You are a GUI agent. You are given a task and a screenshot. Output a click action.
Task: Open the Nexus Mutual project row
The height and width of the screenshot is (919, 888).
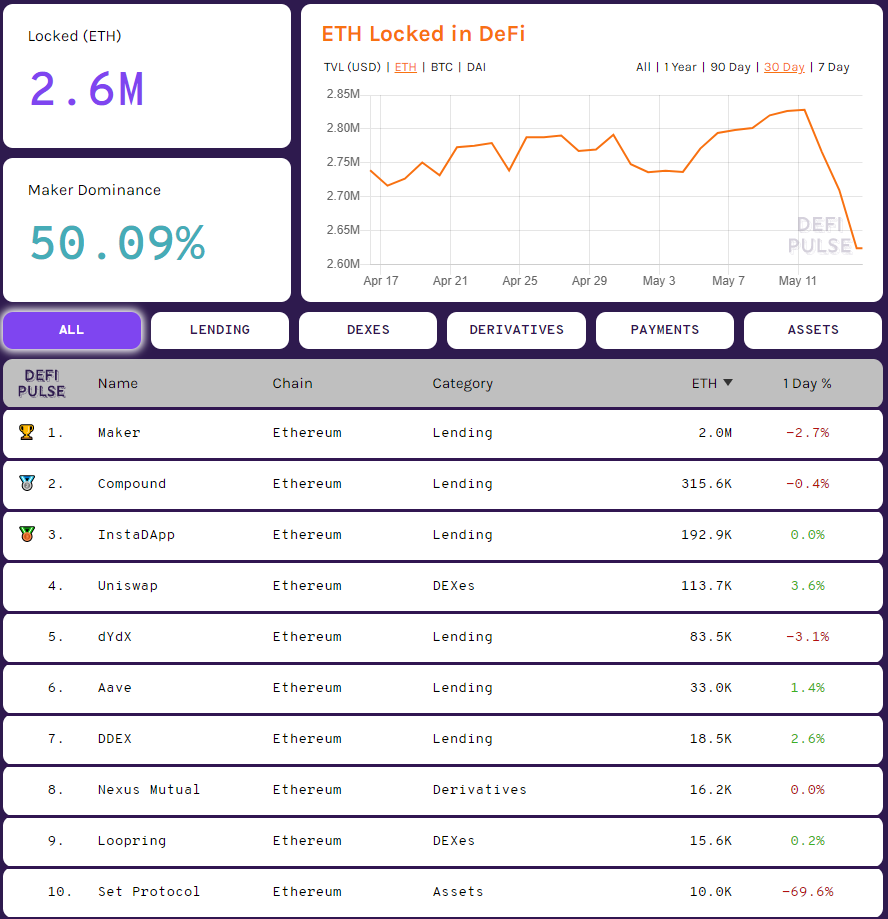pos(443,791)
